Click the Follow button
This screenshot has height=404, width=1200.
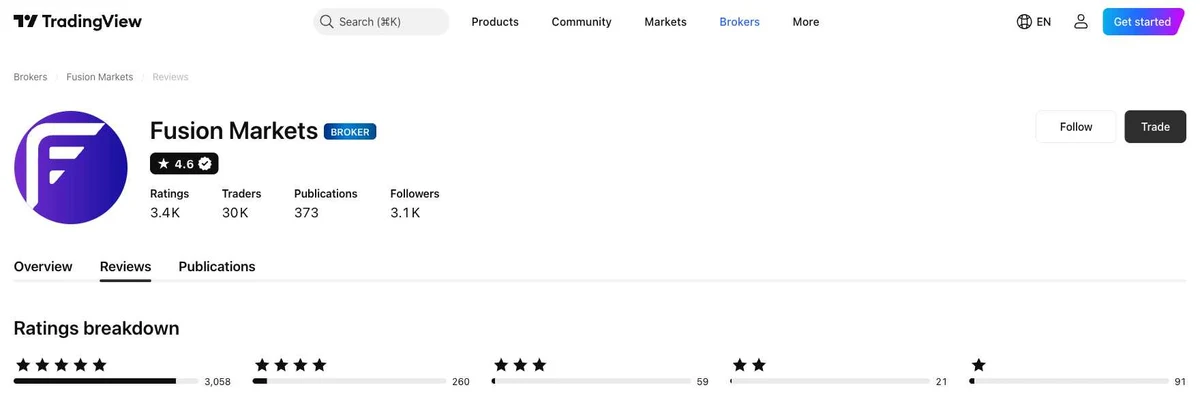pos(1076,127)
